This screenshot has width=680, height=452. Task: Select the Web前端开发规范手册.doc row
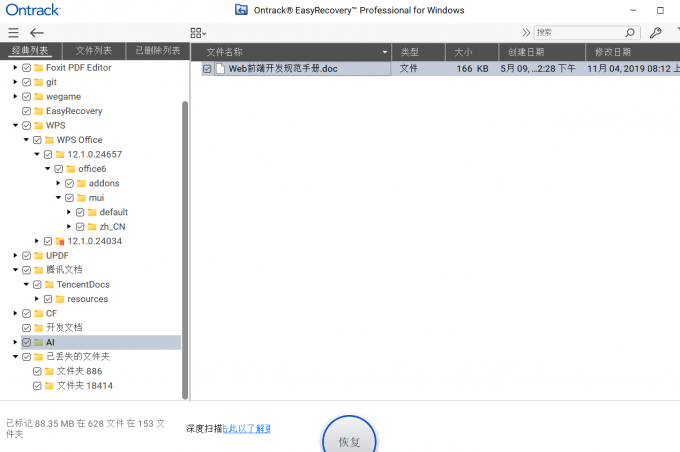(441, 69)
